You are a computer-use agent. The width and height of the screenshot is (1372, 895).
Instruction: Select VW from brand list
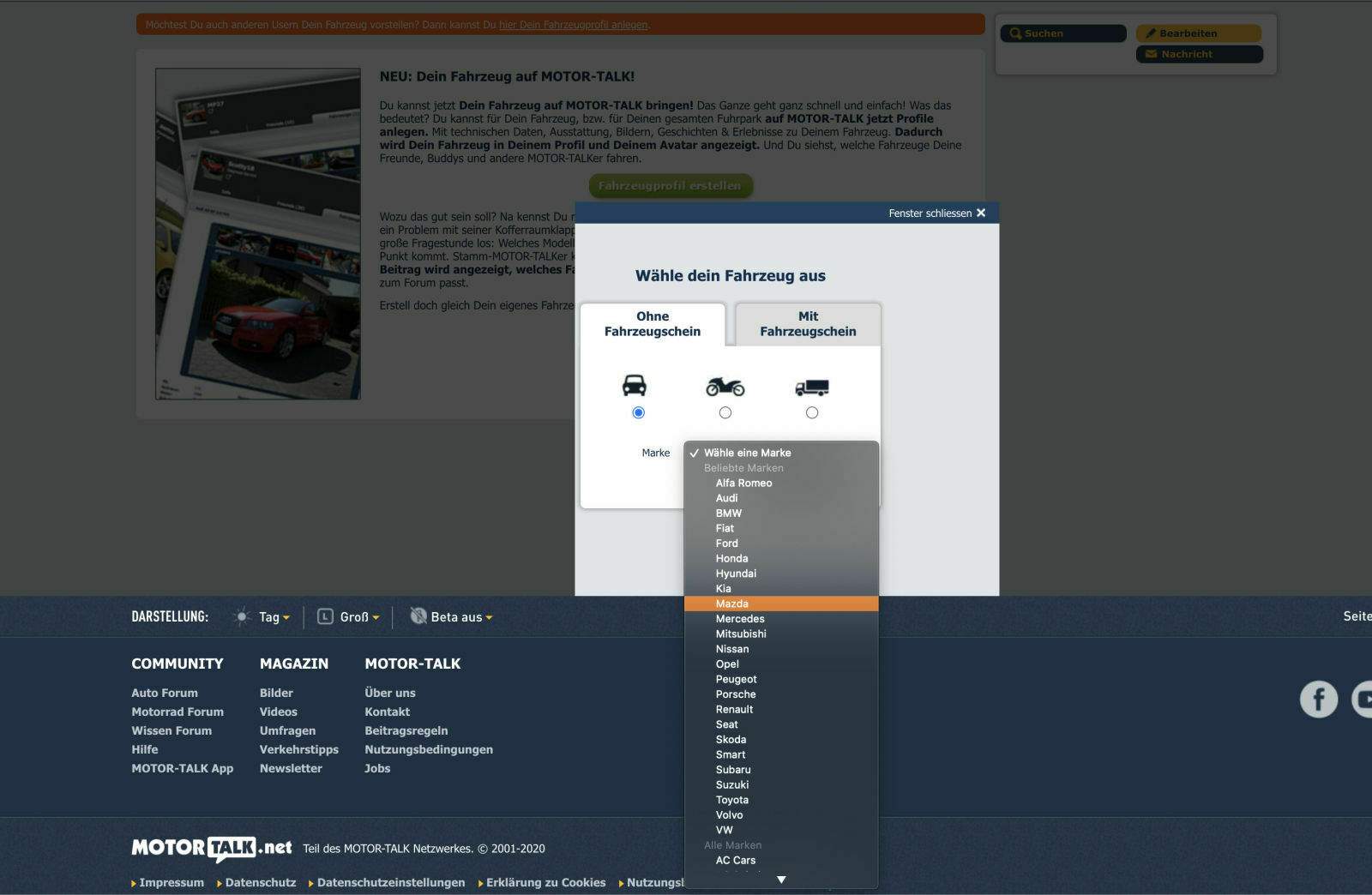tap(781, 830)
